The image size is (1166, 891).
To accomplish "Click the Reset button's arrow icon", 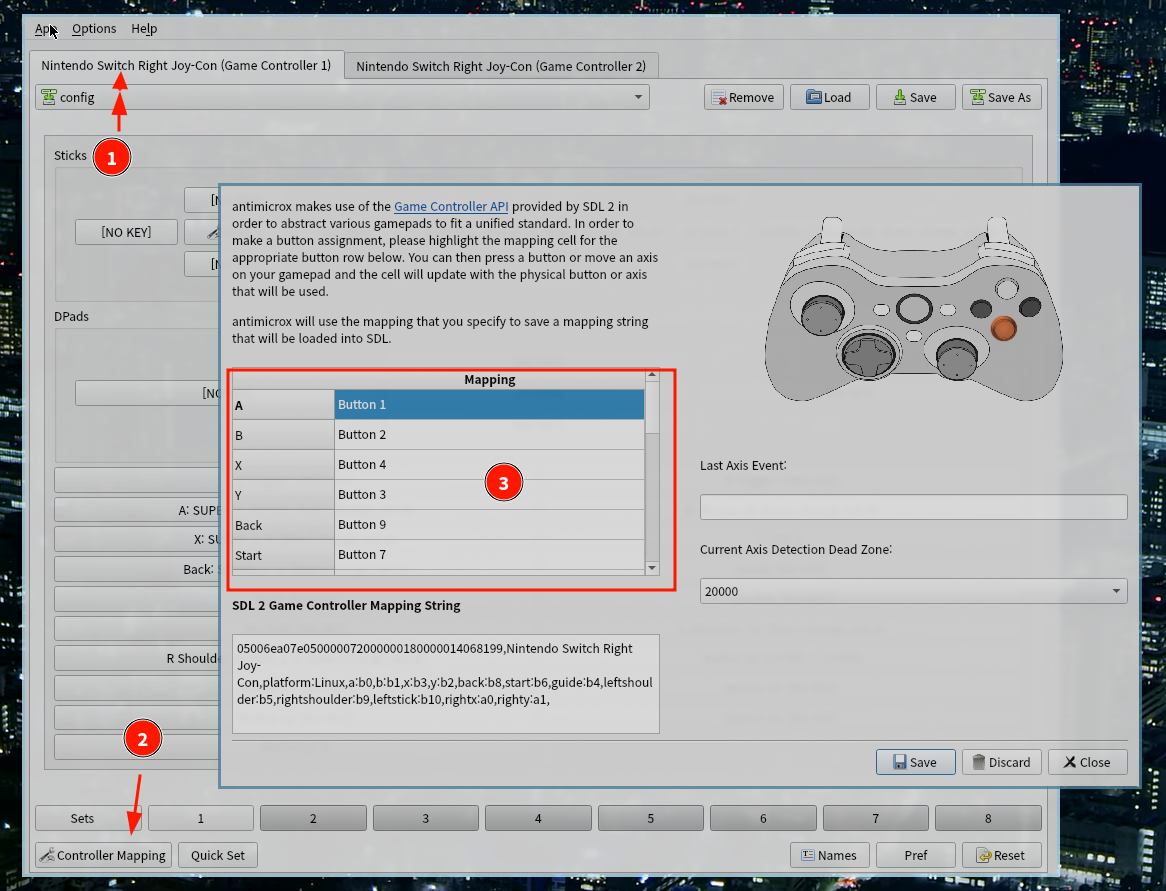I will pyautogui.click(x=984, y=855).
